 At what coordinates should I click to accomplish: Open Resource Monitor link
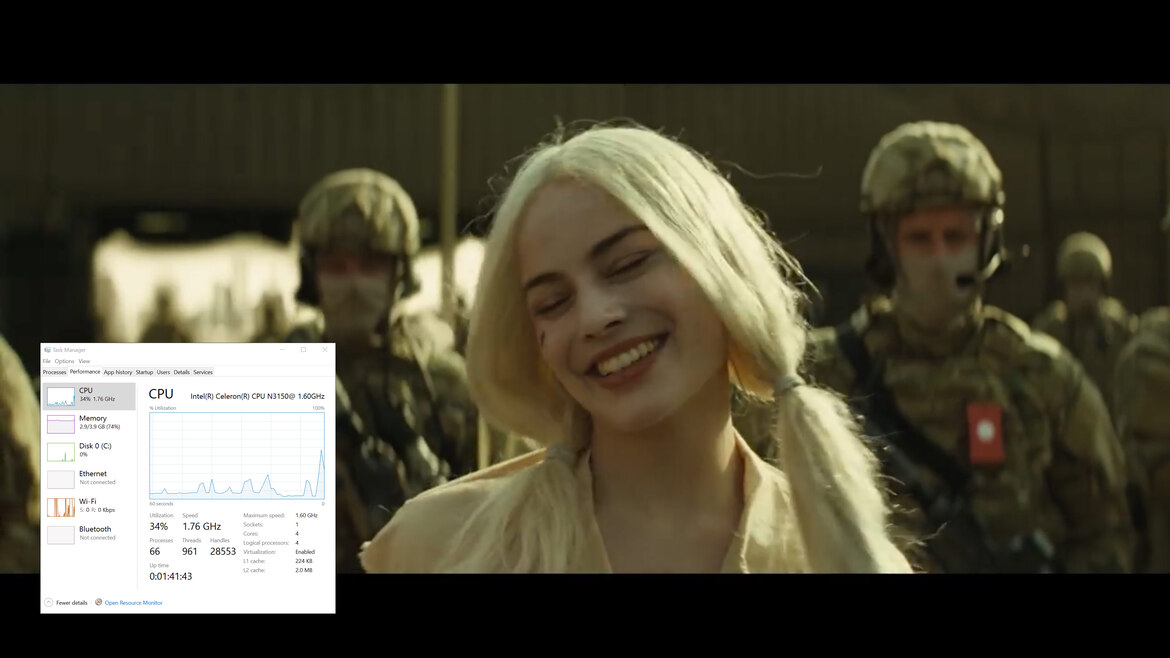pyautogui.click(x=133, y=603)
